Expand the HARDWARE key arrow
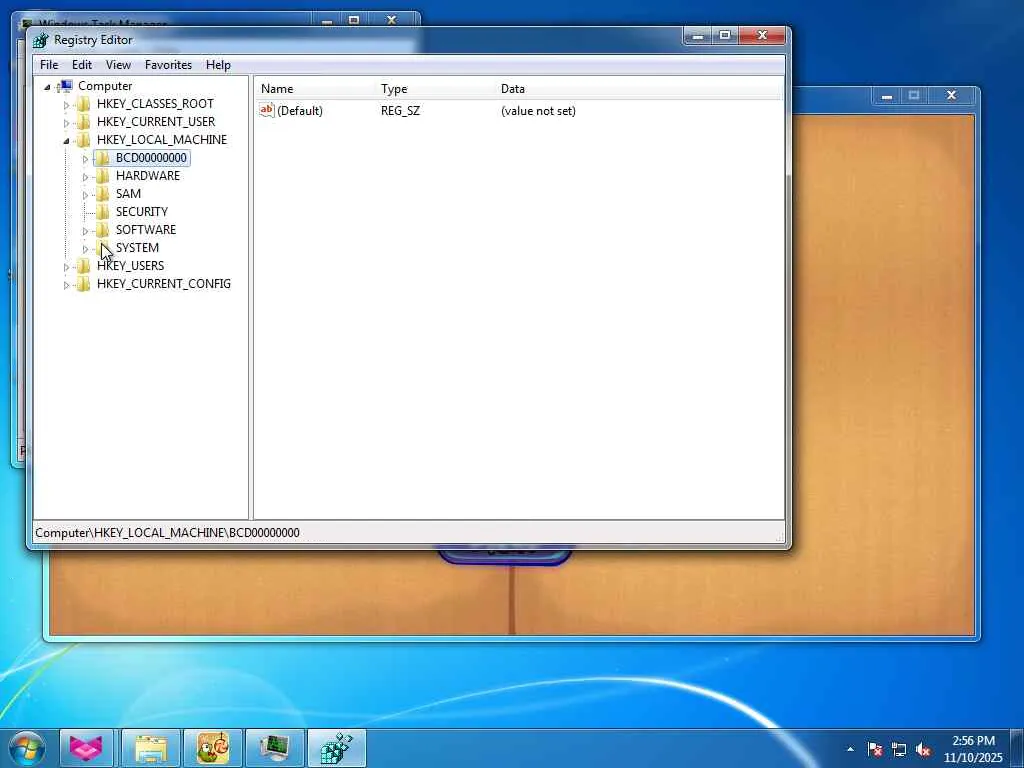This screenshot has width=1024, height=768. coord(85,176)
